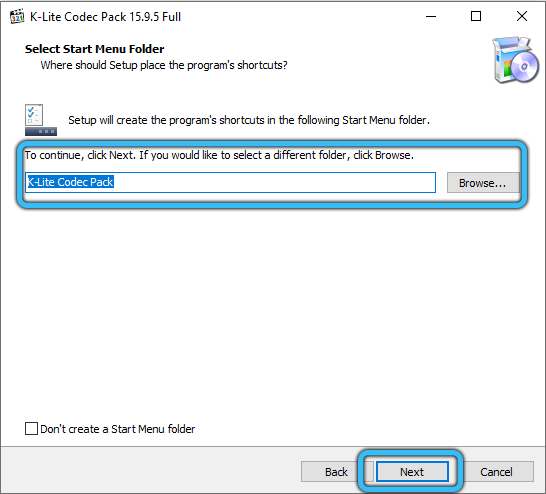Click the "Setup will create the program's shortcuts" text
The width and height of the screenshot is (546, 494).
click(249, 120)
